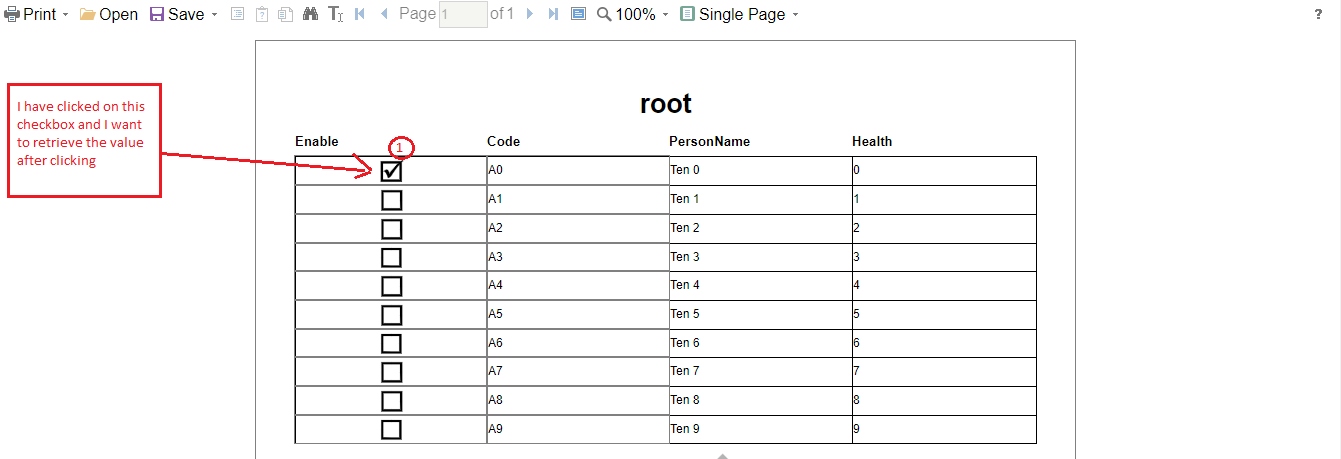Go to the previous page

tap(384, 14)
